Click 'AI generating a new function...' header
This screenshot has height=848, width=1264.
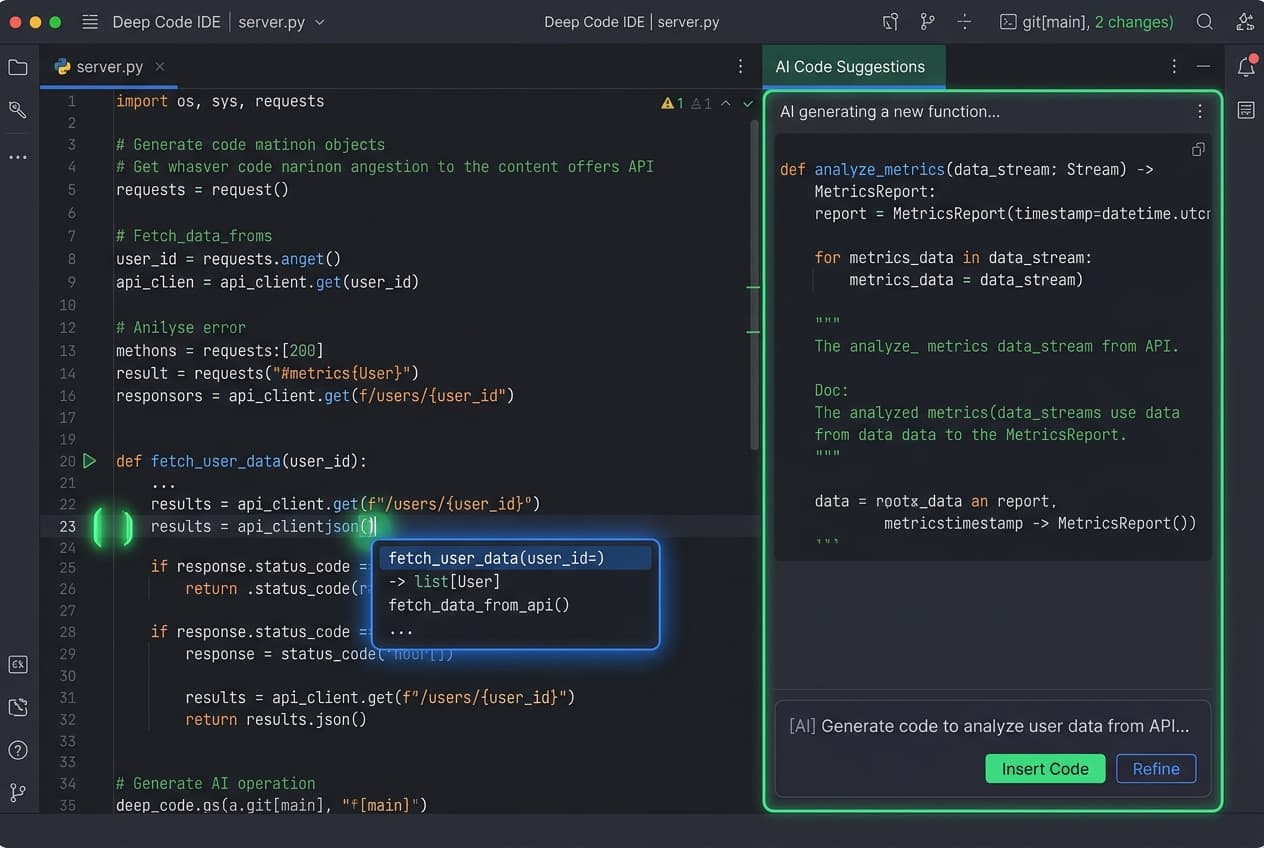pos(890,112)
